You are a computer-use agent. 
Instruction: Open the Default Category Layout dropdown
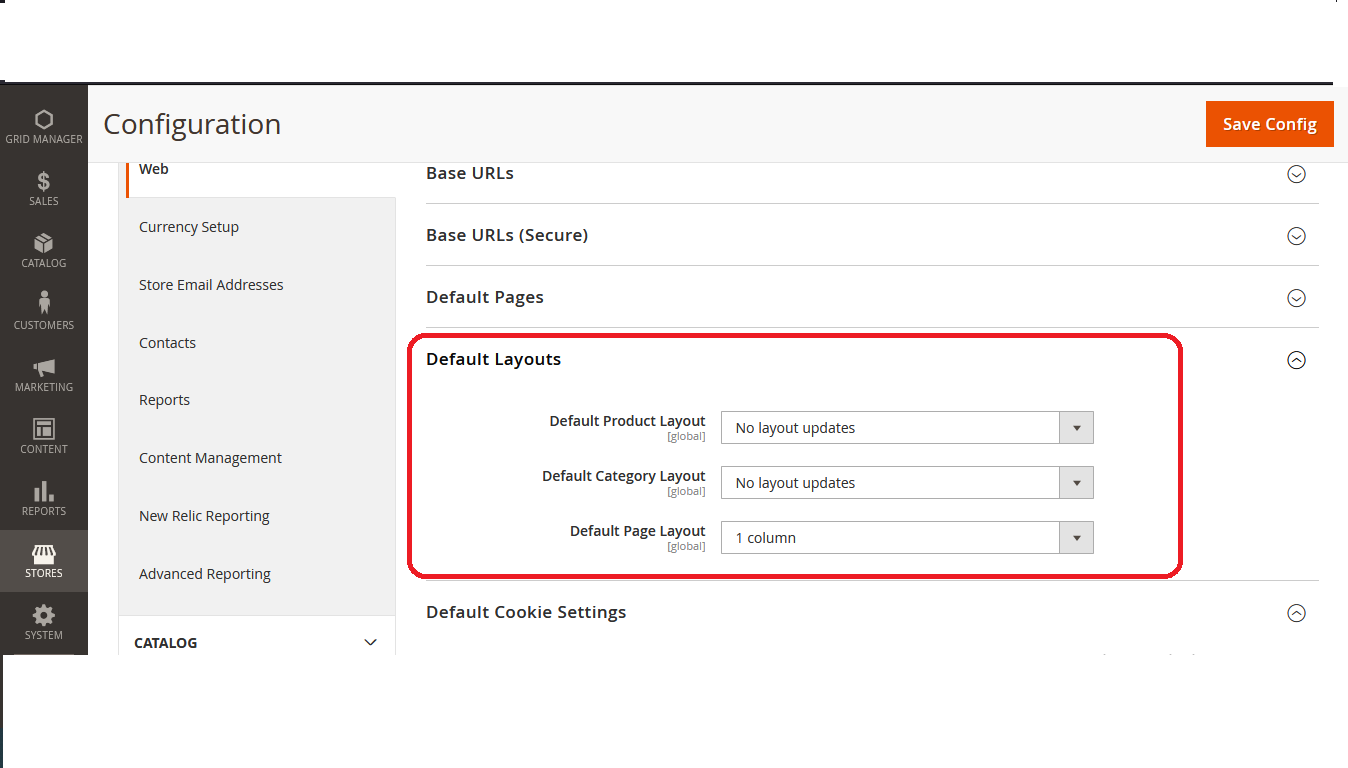tap(906, 483)
